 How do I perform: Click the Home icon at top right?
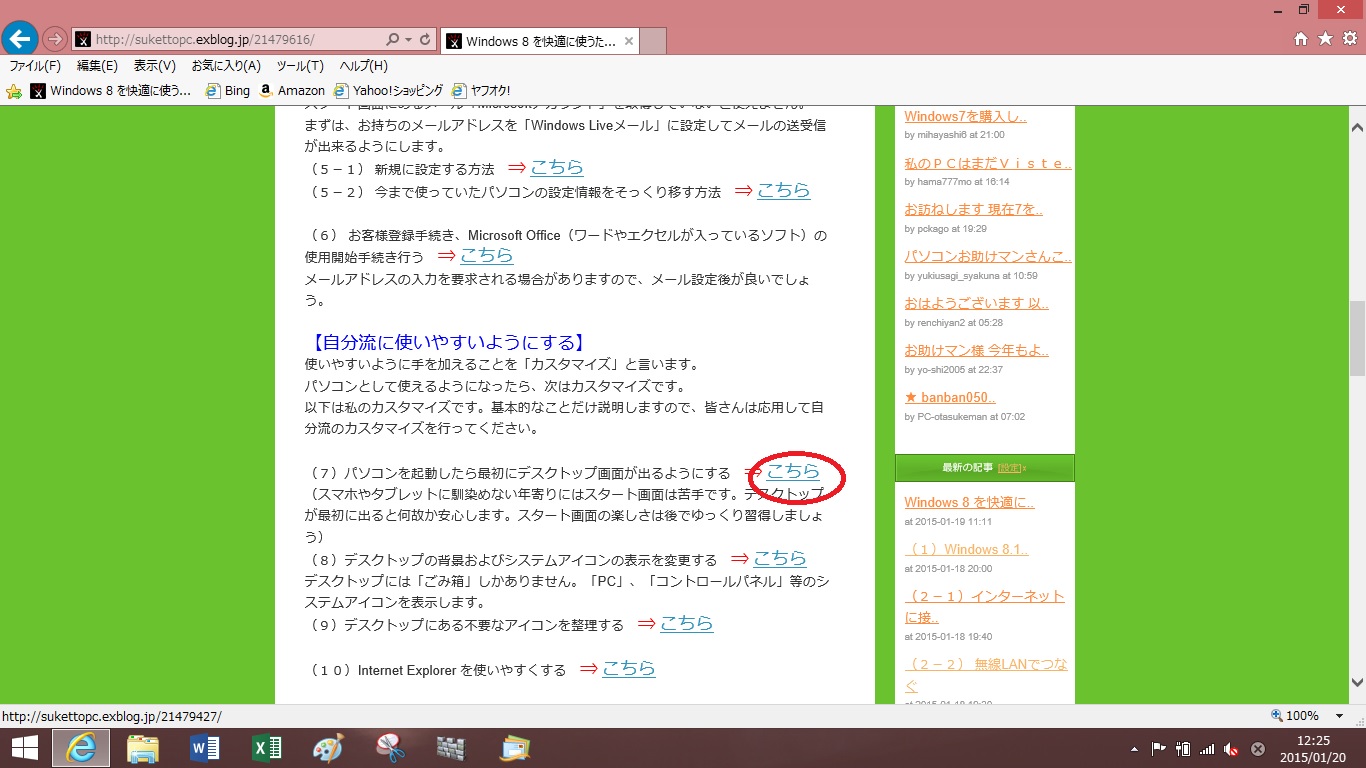pos(1301,39)
